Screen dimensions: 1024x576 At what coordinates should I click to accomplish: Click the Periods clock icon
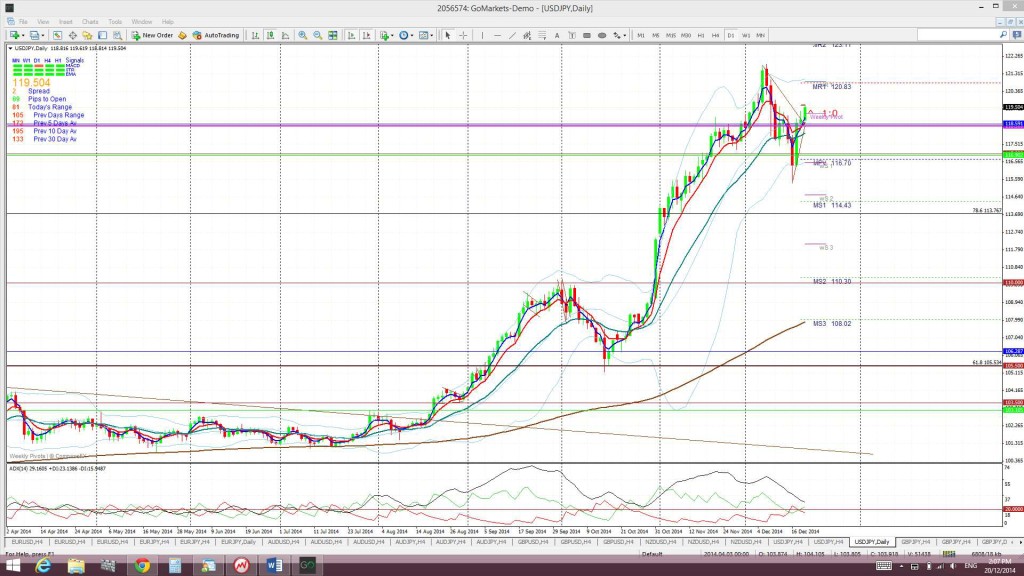[x=404, y=35]
